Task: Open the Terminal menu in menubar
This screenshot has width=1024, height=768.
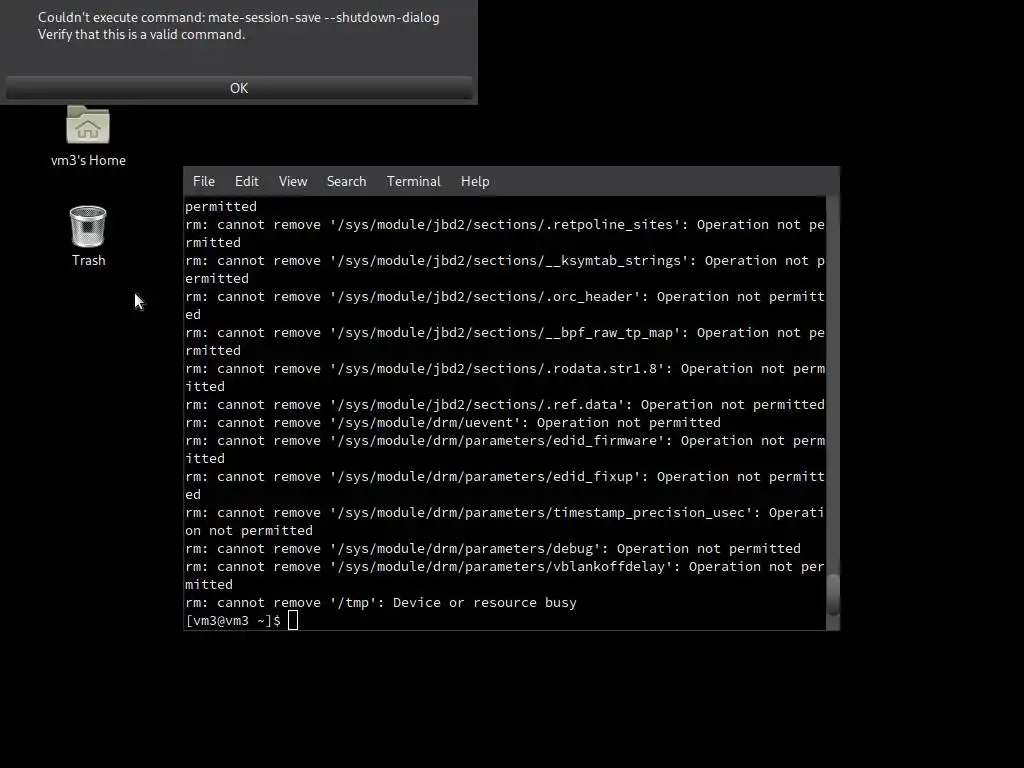Action: 413,182
